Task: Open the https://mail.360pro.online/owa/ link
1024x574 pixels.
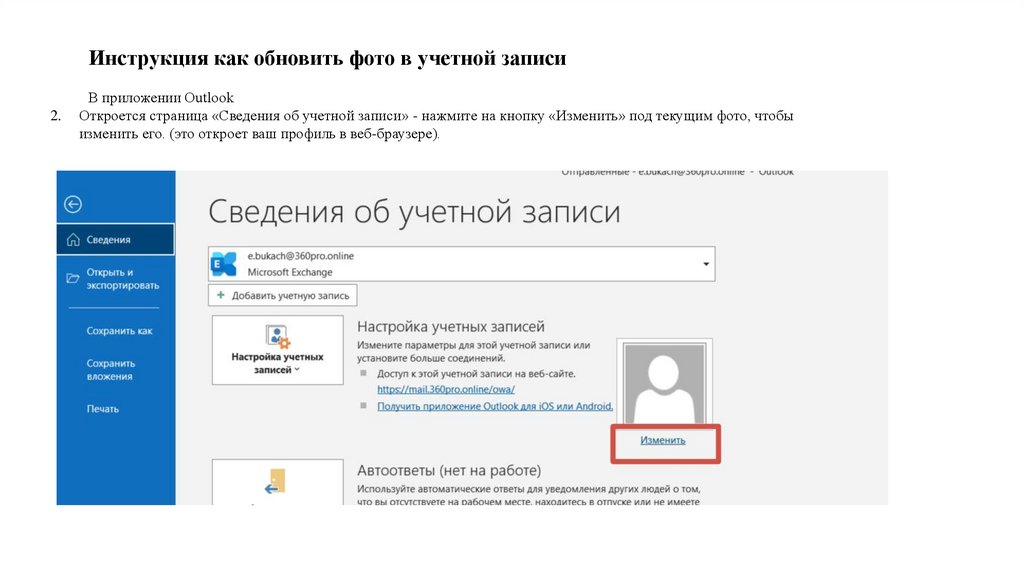Action: click(446, 389)
